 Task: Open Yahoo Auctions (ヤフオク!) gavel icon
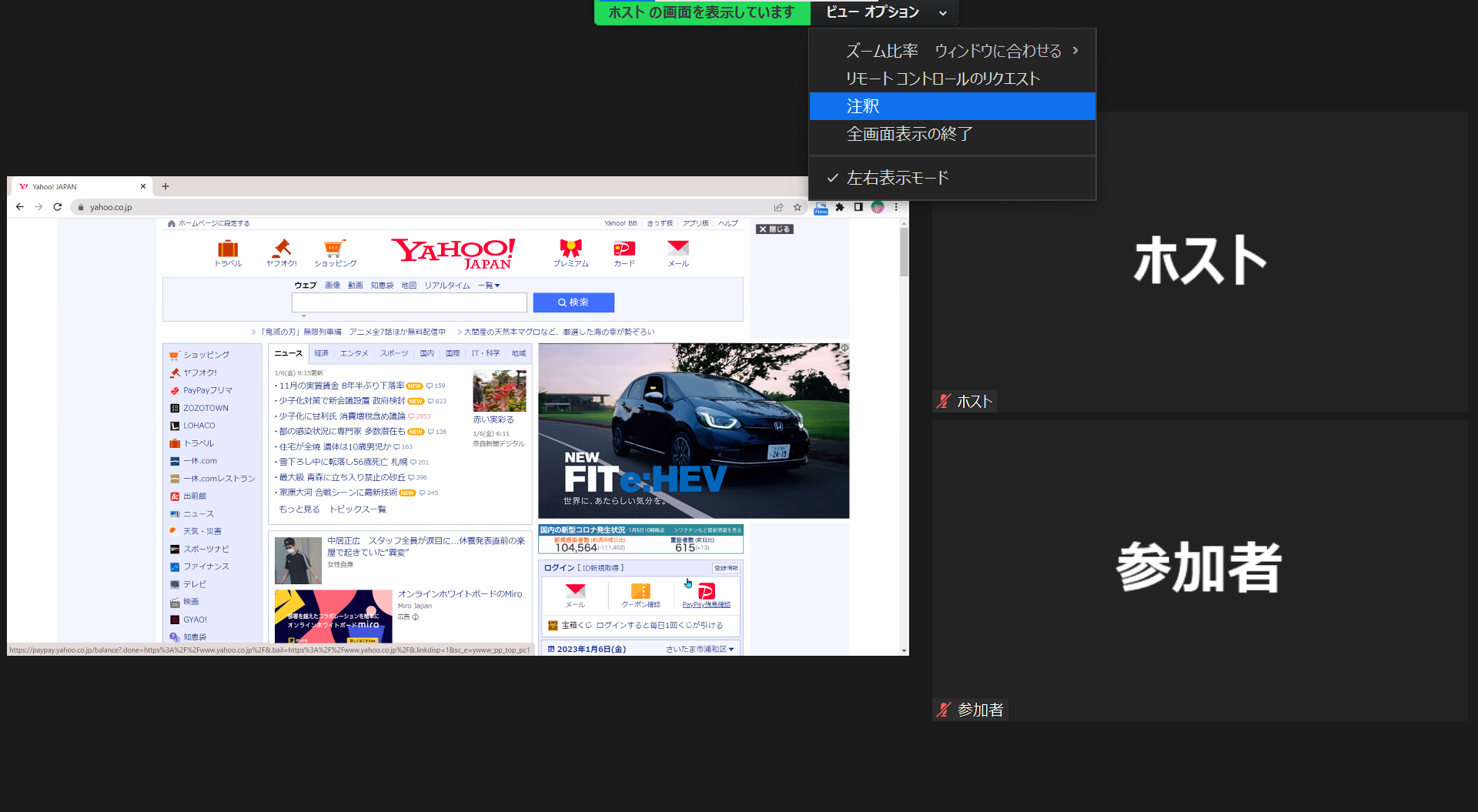pyautogui.click(x=282, y=249)
